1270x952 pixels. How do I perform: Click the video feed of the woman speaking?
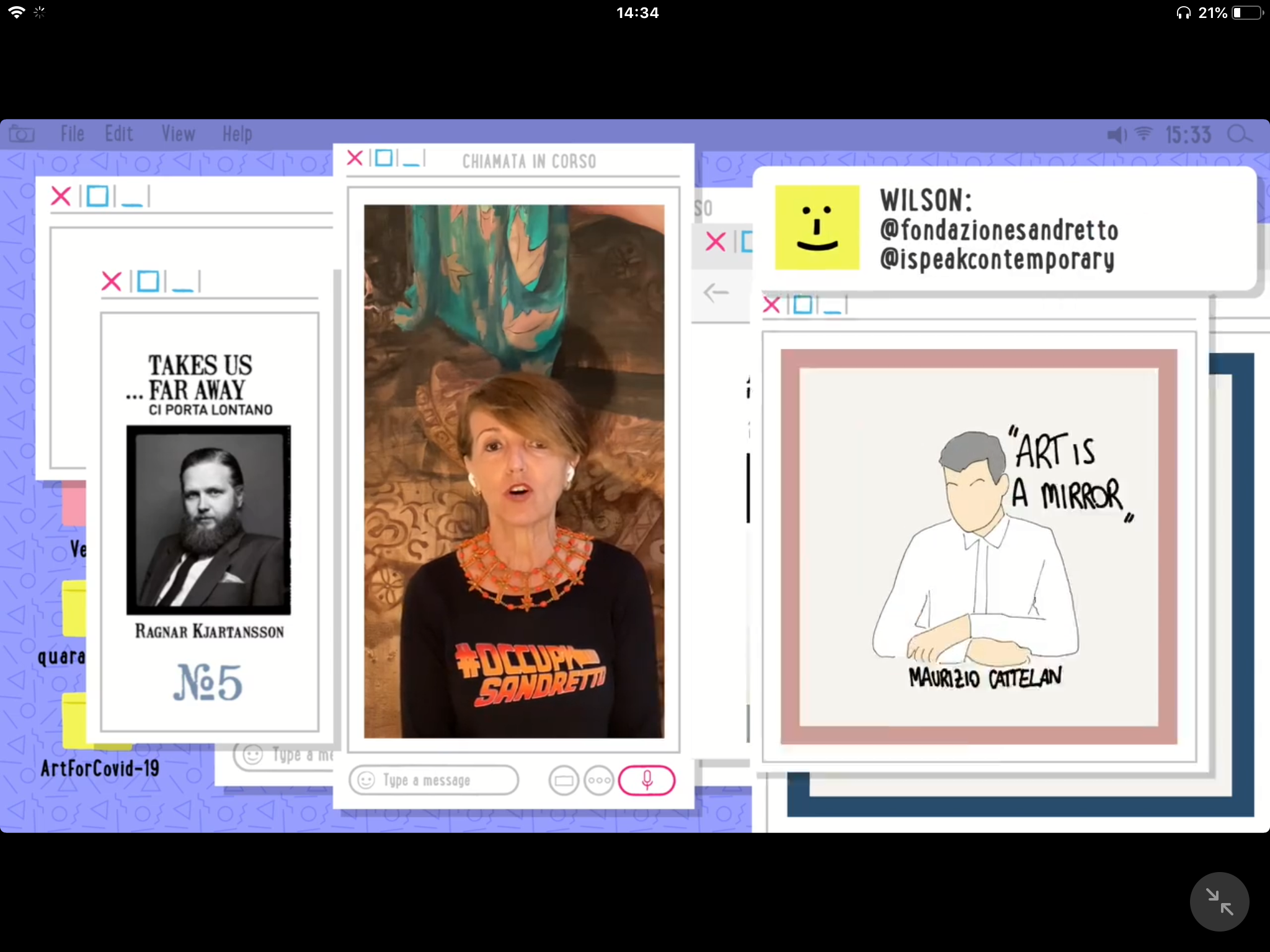tap(514, 471)
